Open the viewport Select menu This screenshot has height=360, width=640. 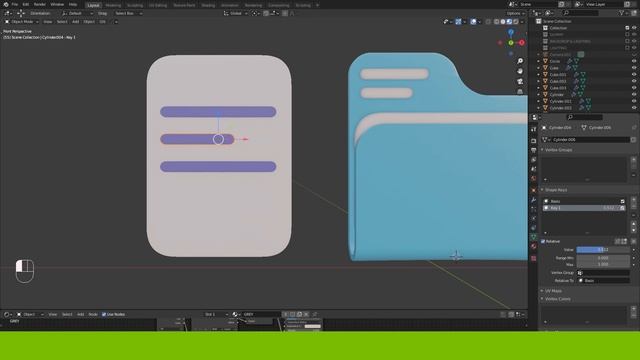click(62, 22)
